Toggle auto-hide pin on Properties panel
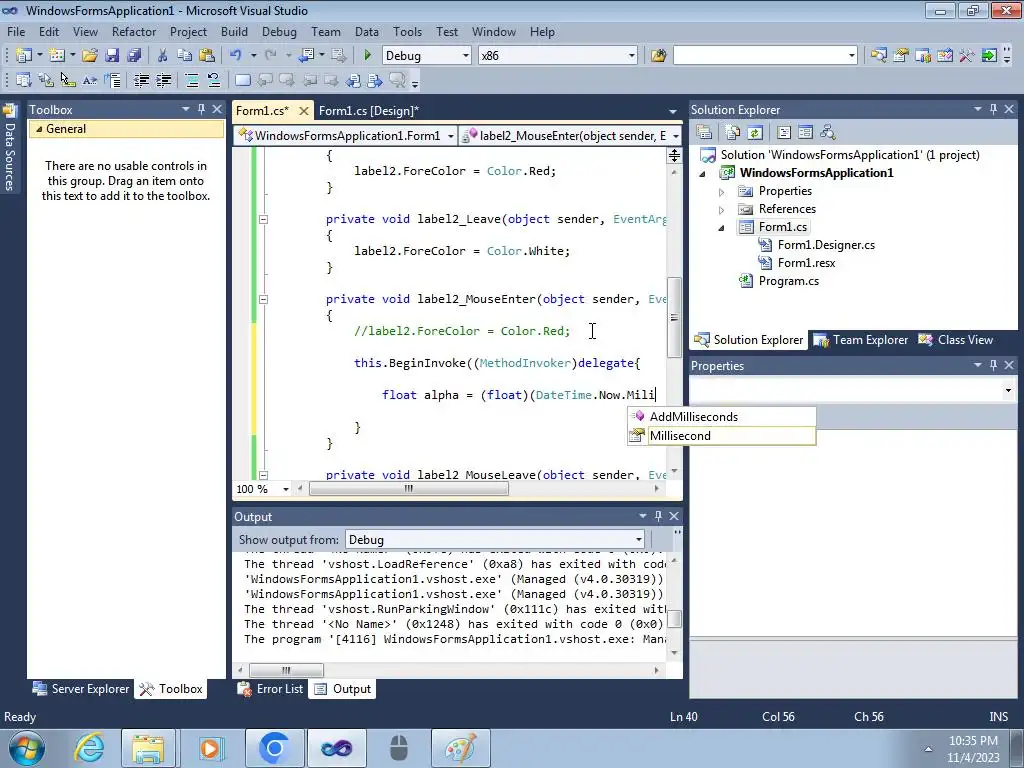 (x=993, y=365)
